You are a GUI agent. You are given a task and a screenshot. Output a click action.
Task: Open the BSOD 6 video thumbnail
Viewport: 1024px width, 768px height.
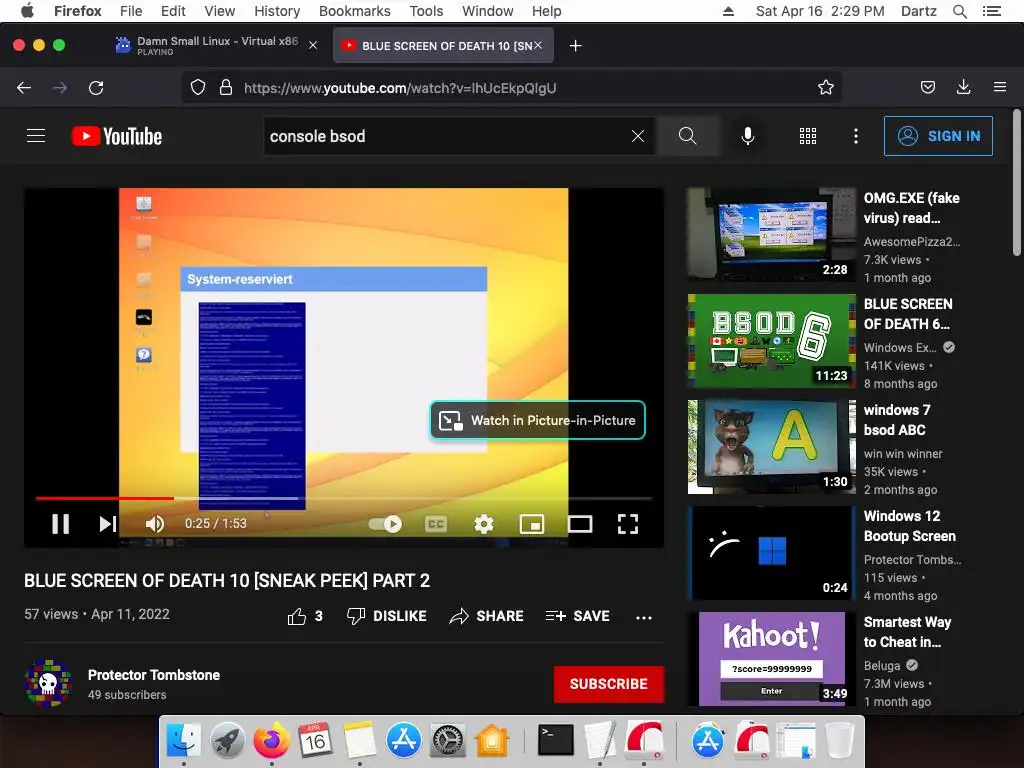(771, 340)
